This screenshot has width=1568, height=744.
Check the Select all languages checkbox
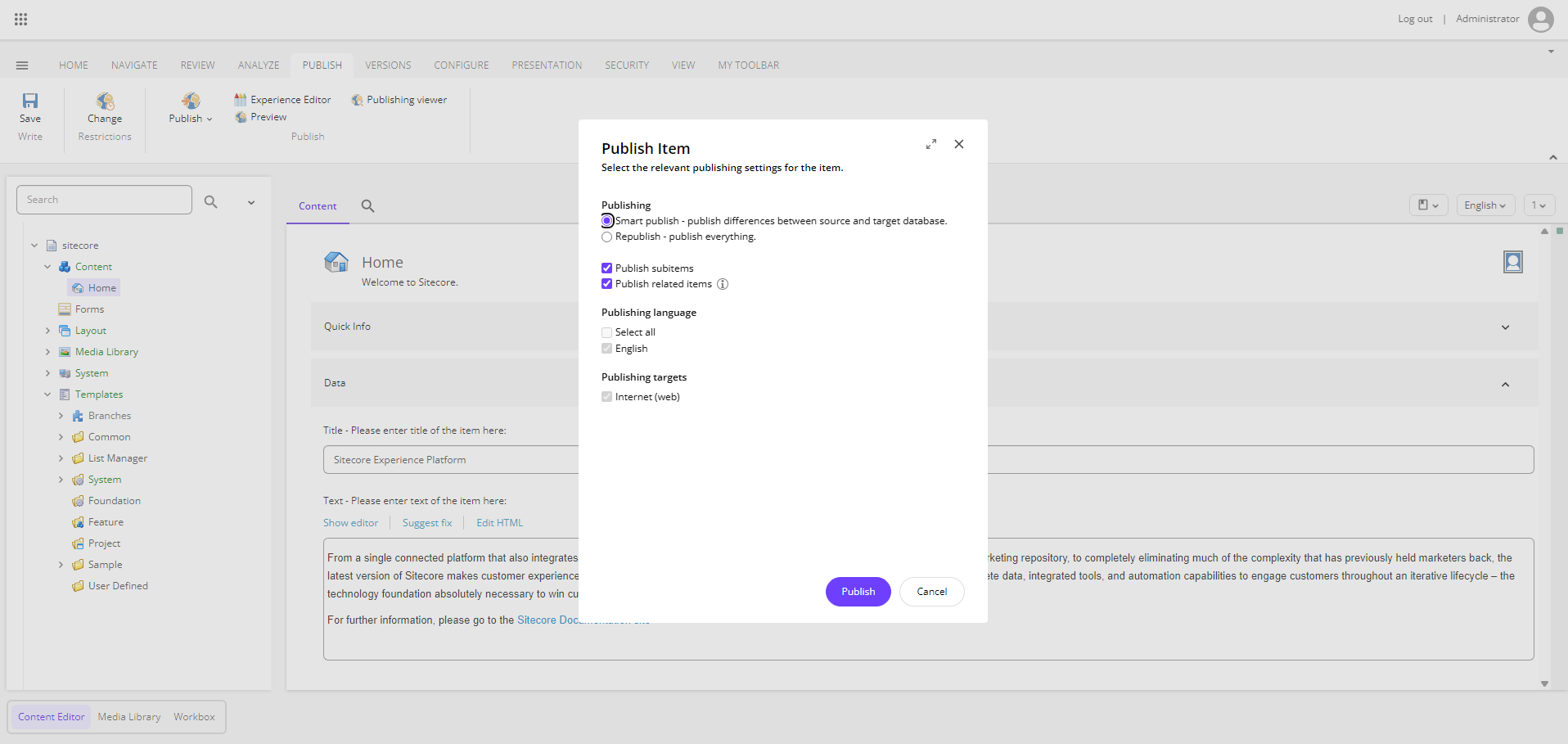tap(607, 332)
